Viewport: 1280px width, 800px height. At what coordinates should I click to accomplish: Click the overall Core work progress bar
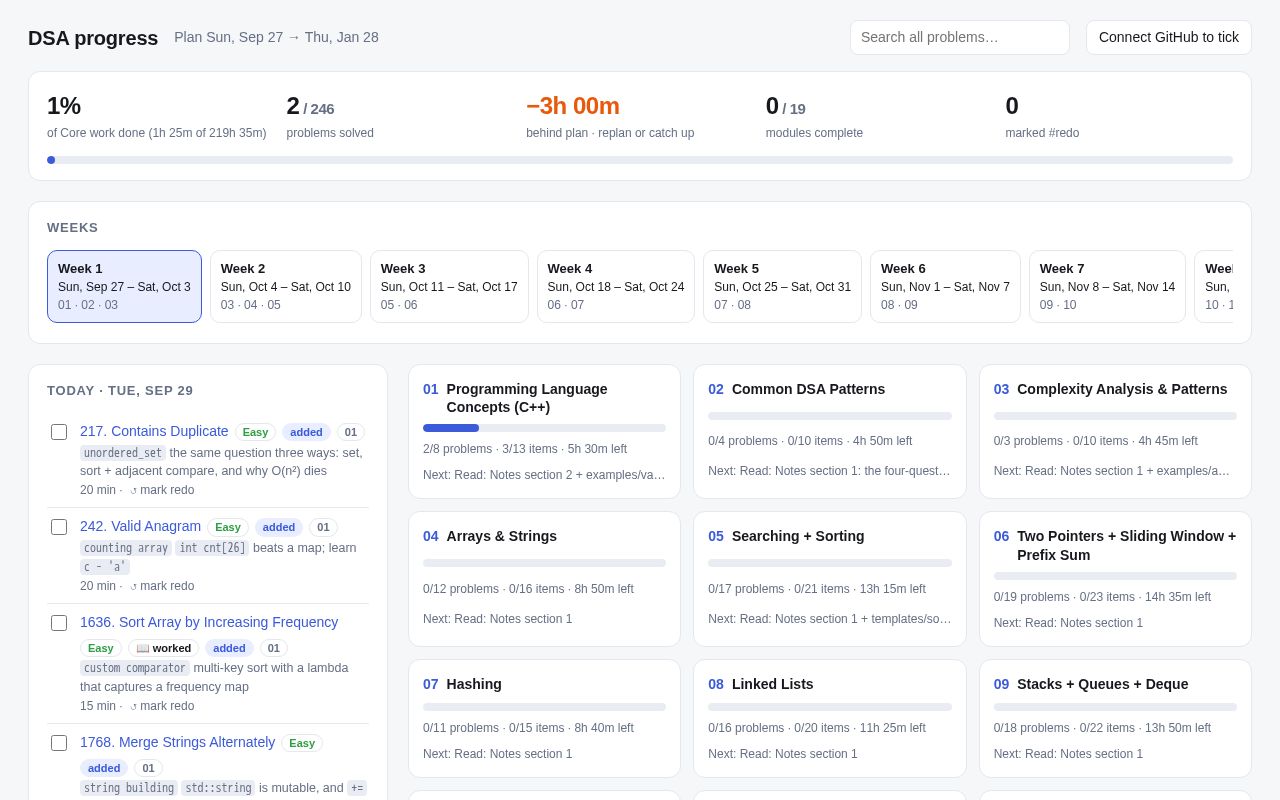point(640,160)
